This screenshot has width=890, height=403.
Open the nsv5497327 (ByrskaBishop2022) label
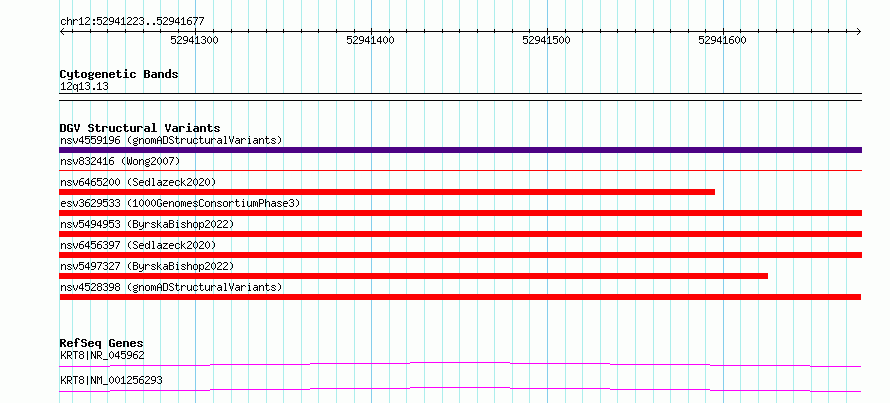pyautogui.click(x=147, y=266)
